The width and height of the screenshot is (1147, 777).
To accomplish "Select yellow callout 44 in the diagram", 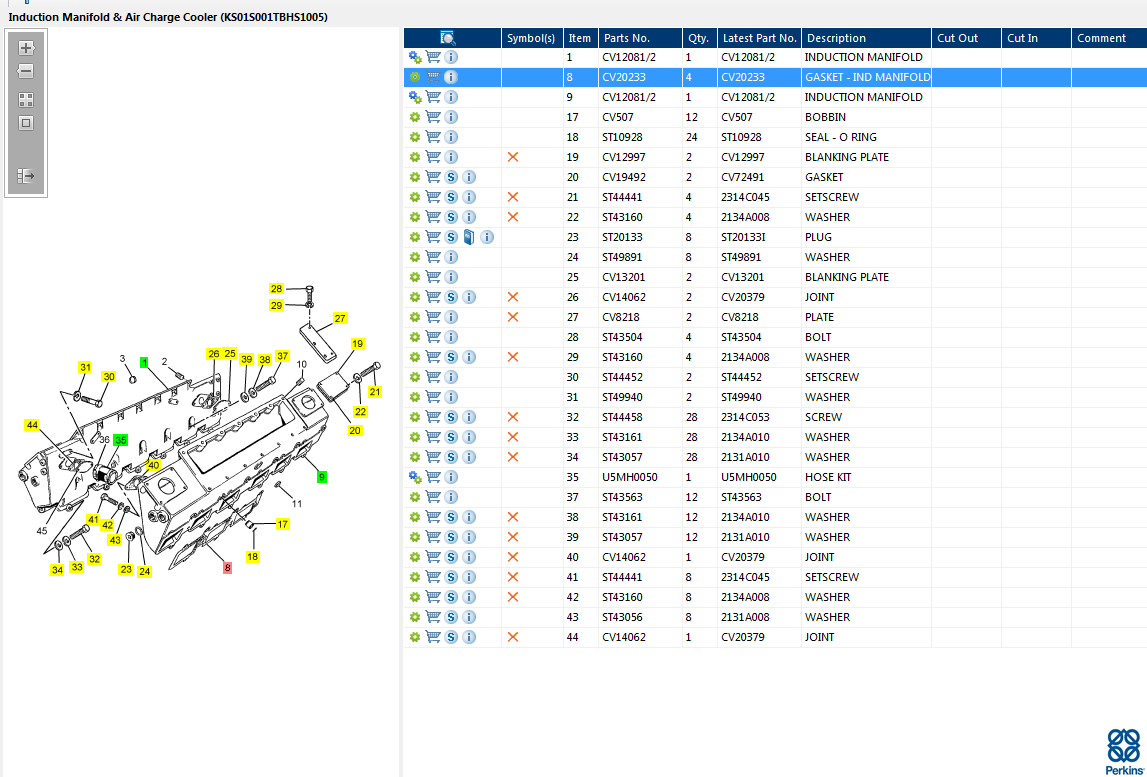I will click(x=31, y=425).
